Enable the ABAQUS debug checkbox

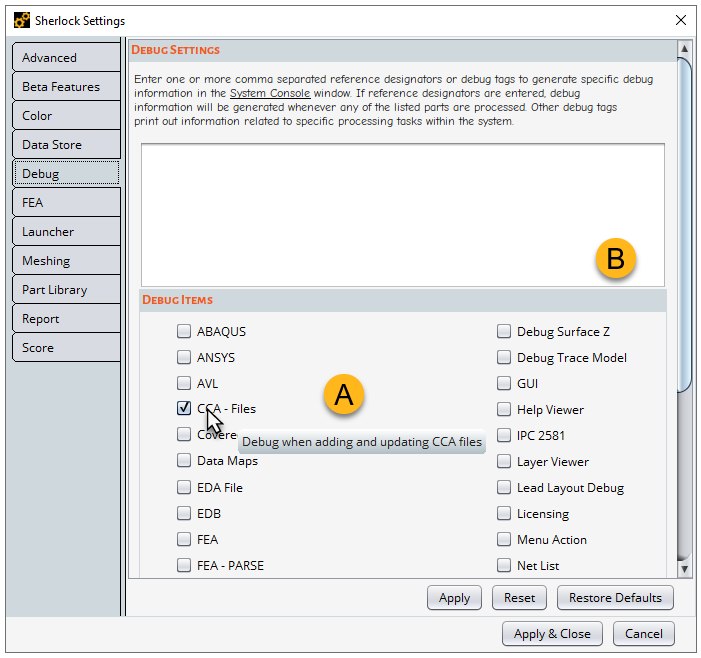tap(184, 331)
